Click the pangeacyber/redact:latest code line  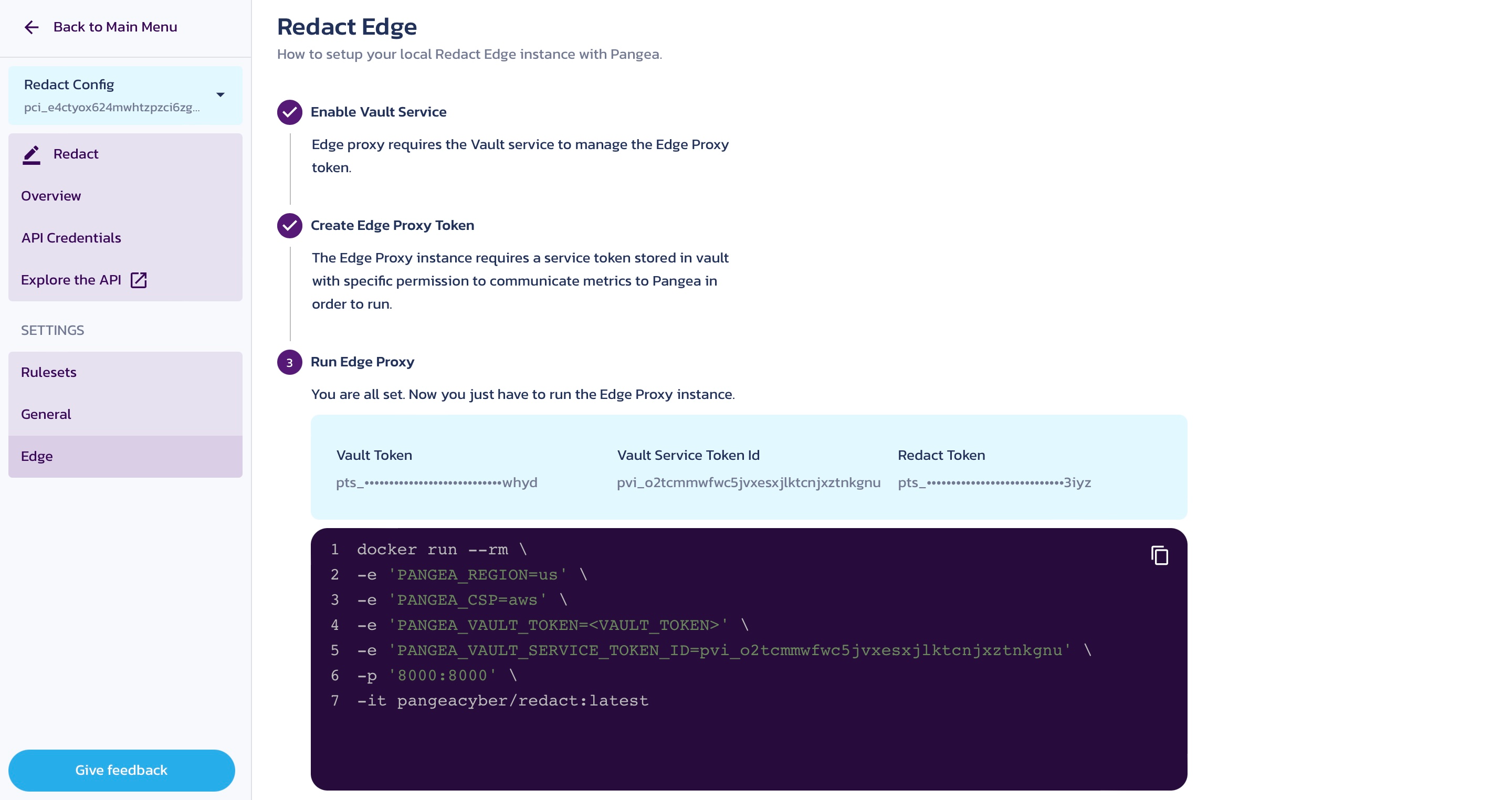click(x=502, y=701)
